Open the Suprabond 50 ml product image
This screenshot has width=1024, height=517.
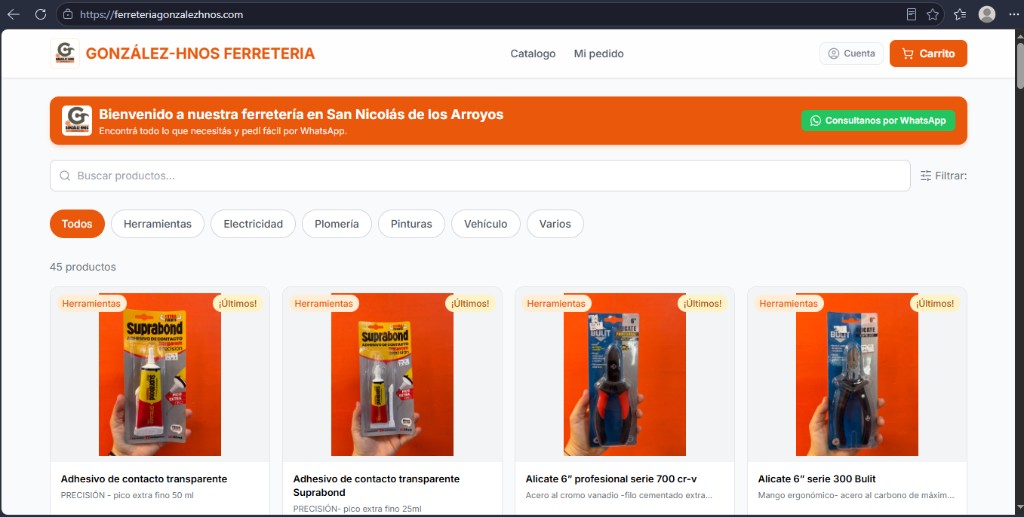tap(160, 374)
